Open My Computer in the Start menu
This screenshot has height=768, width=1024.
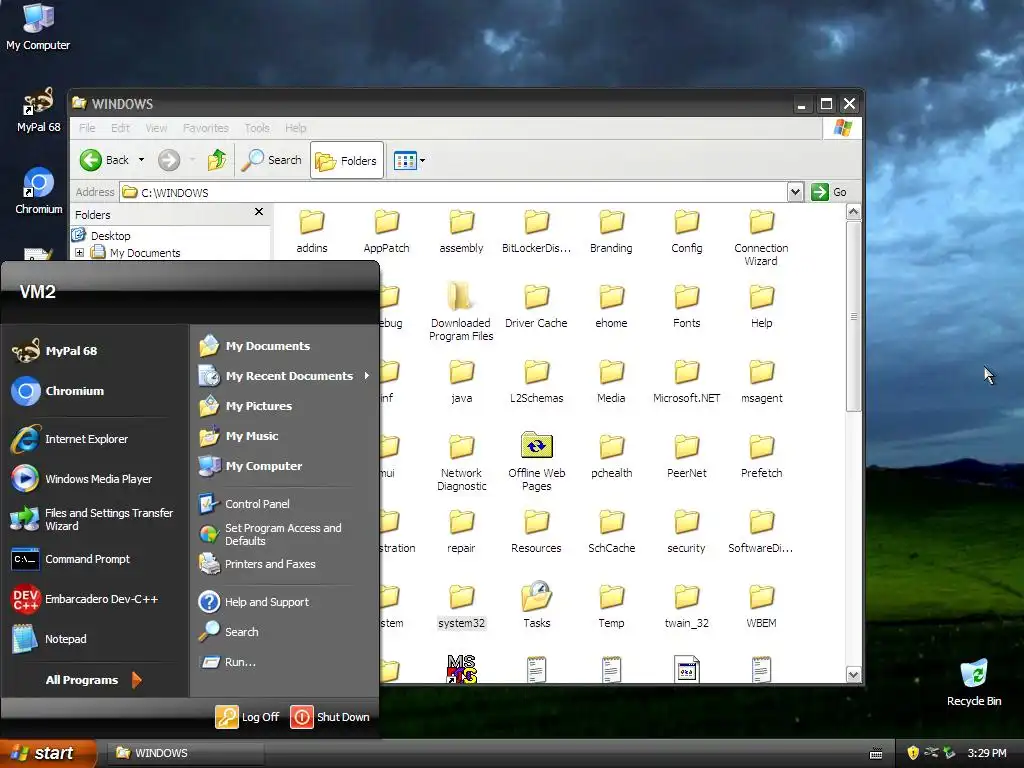[x=251, y=466]
